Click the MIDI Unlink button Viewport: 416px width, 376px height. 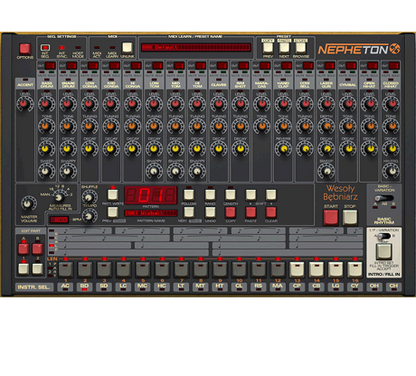[127, 48]
